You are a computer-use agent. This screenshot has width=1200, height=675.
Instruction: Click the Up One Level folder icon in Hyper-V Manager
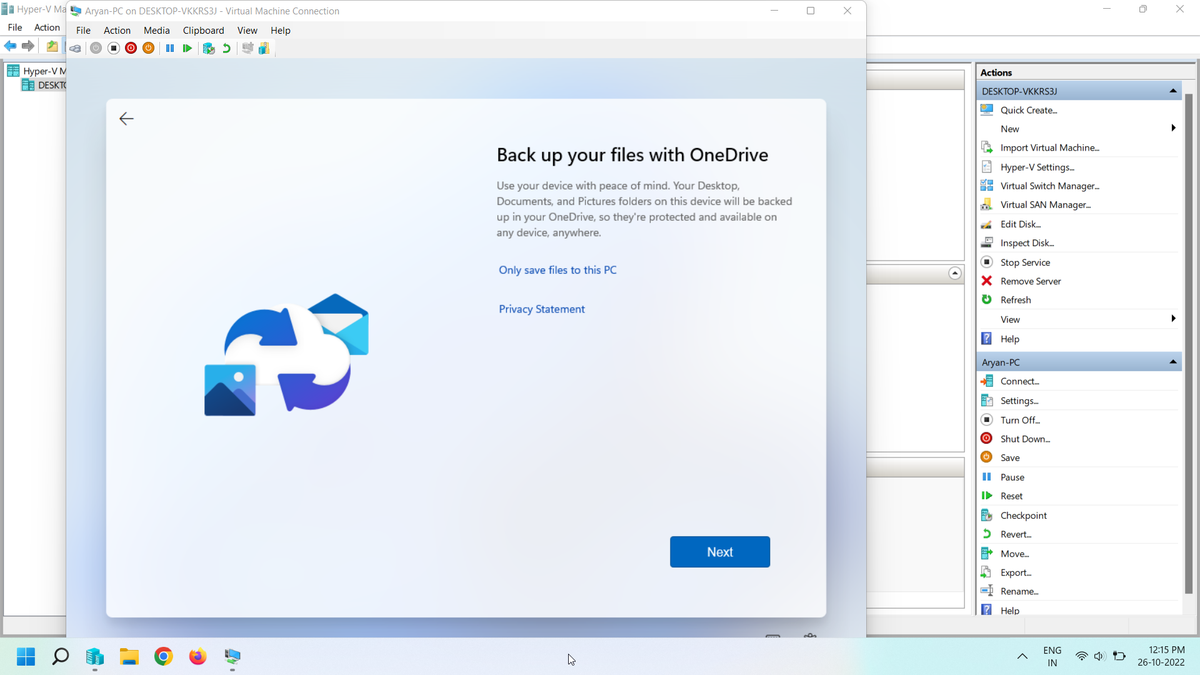point(52,46)
